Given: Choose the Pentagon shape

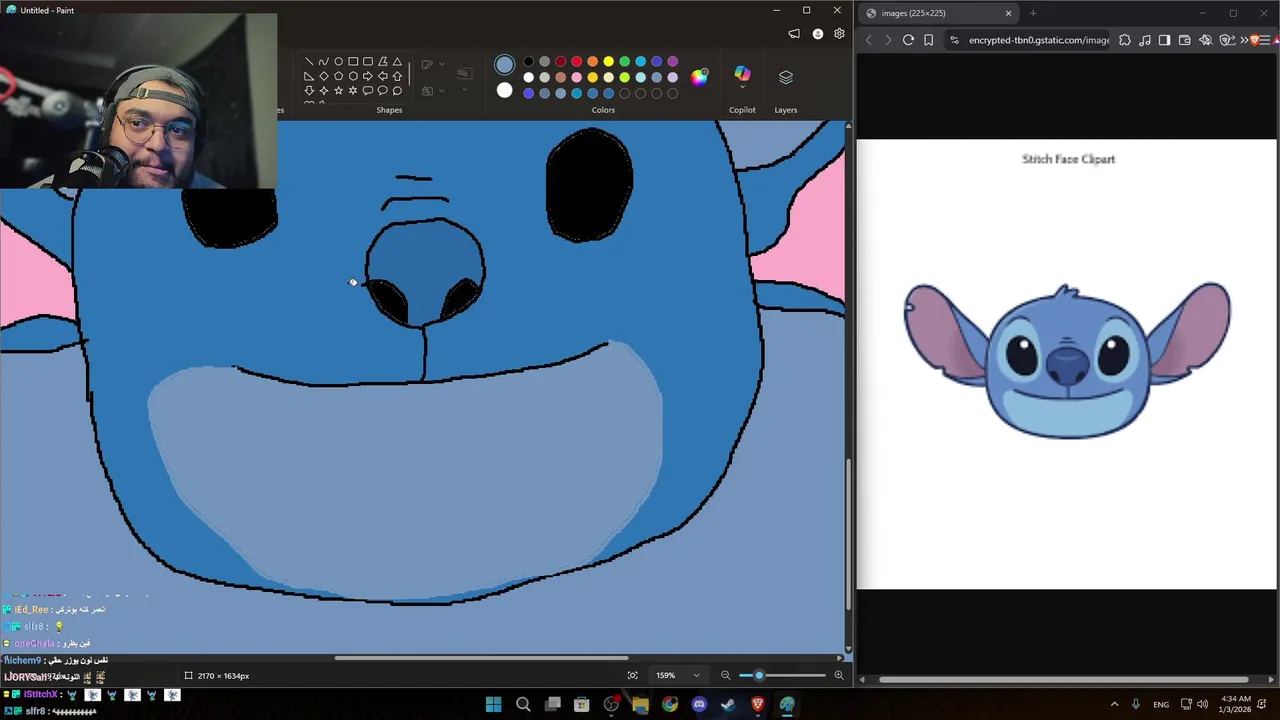Looking at the screenshot, I should pyautogui.click(x=339, y=76).
